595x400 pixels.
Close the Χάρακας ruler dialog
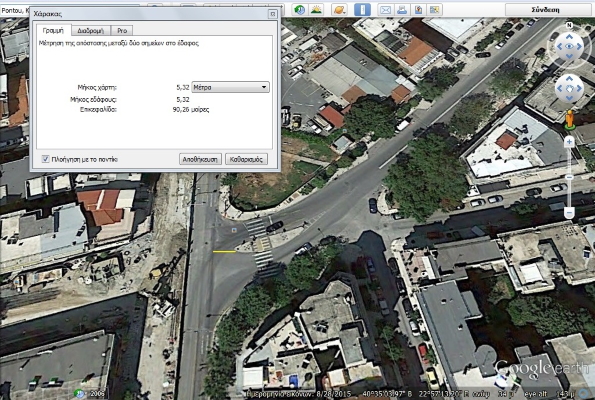pos(272,14)
